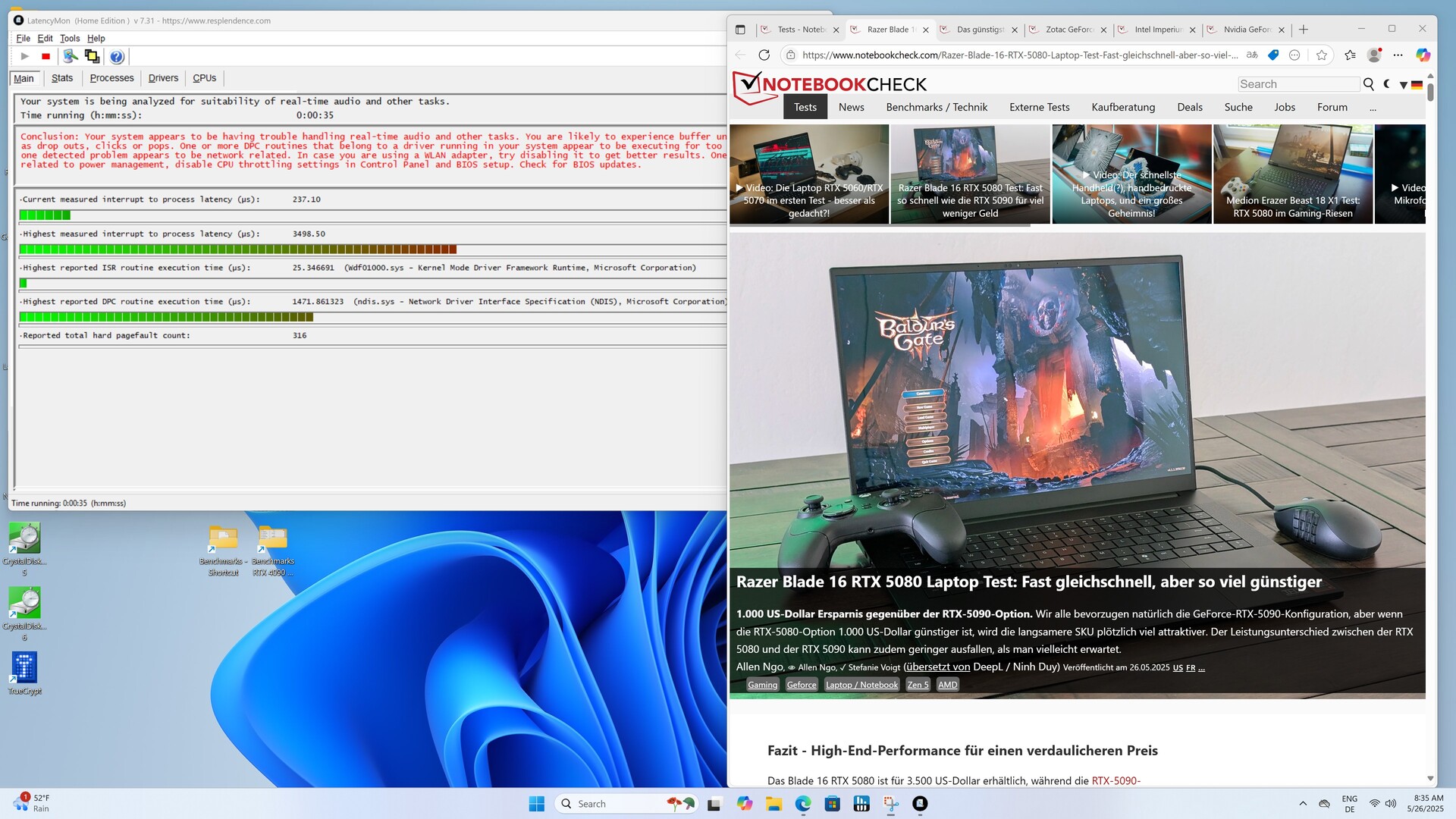
Task: Open CrystalDisk 5 desktop shortcut
Action: (24, 549)
